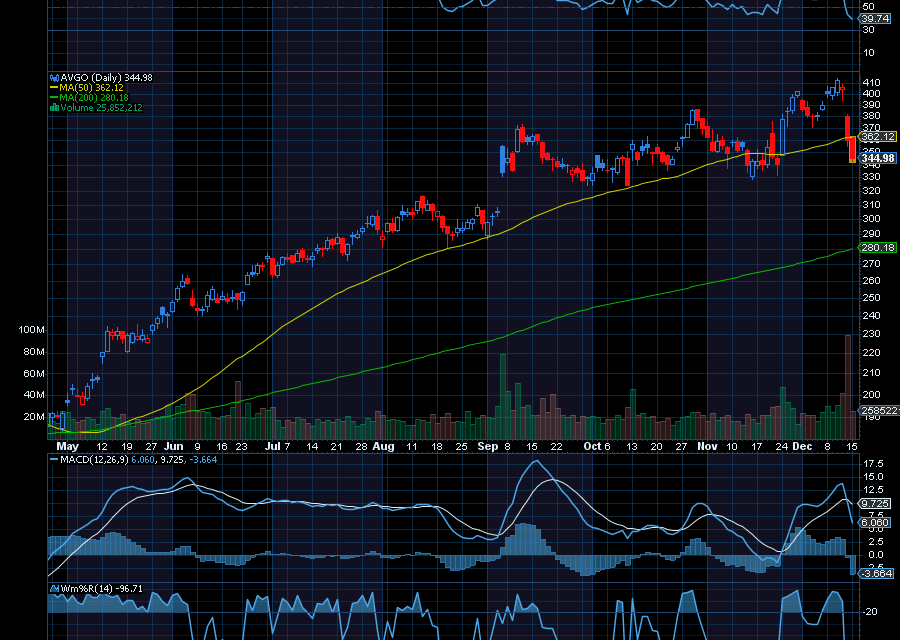Click the Volume histogram icon in the legend
The width and height of the screenshot is (900, 640).
[54, 107]
